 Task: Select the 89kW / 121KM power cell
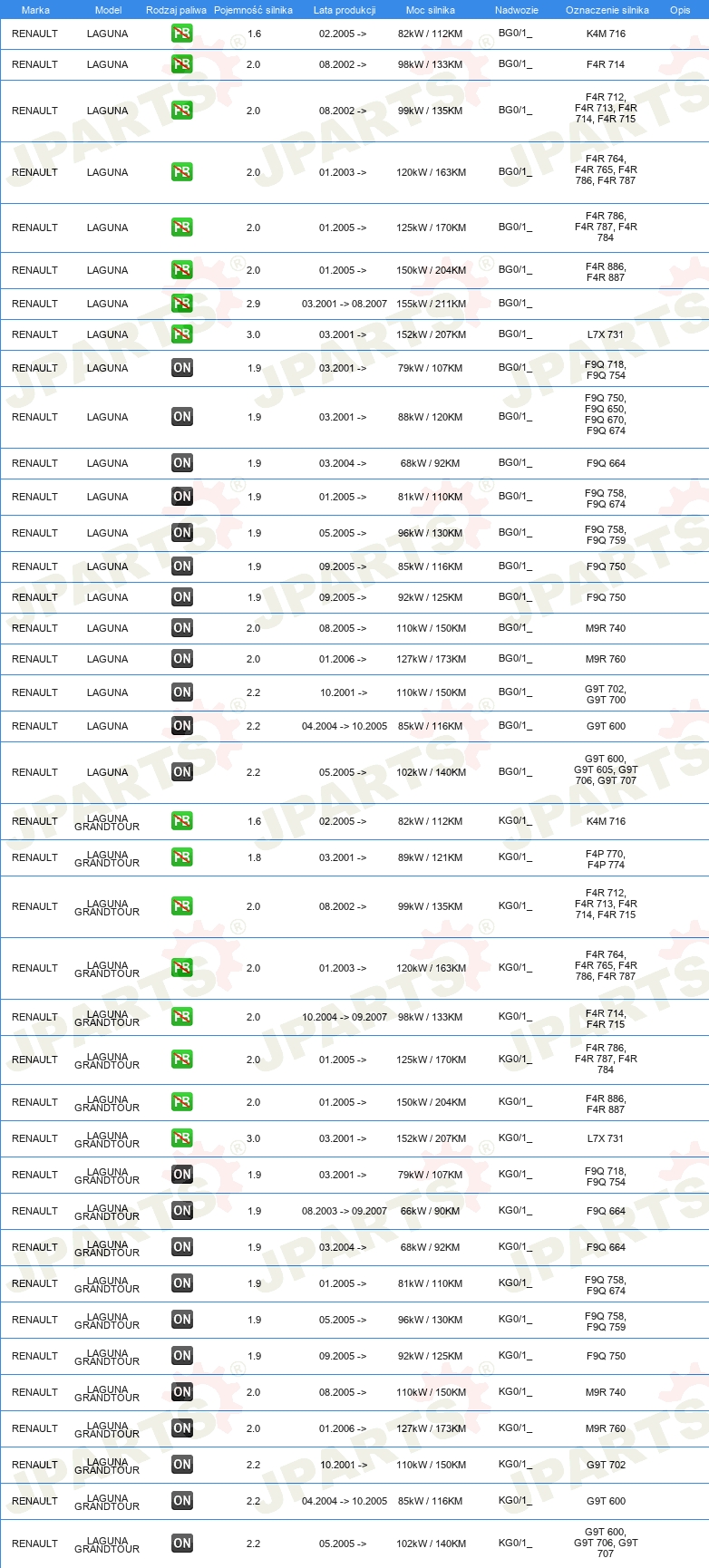click(431, 857)
